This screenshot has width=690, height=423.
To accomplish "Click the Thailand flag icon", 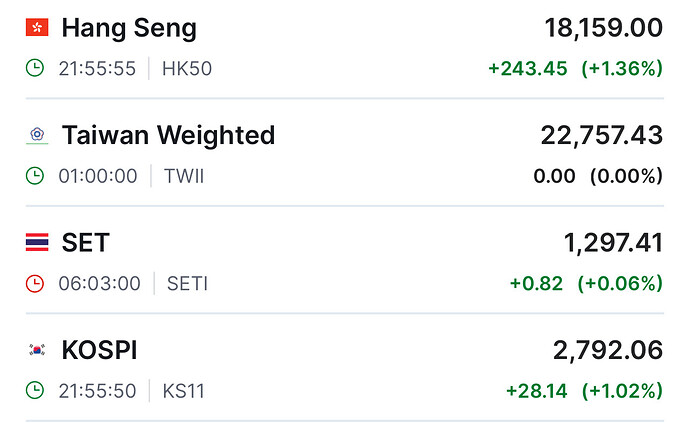I will click(37, 242).
